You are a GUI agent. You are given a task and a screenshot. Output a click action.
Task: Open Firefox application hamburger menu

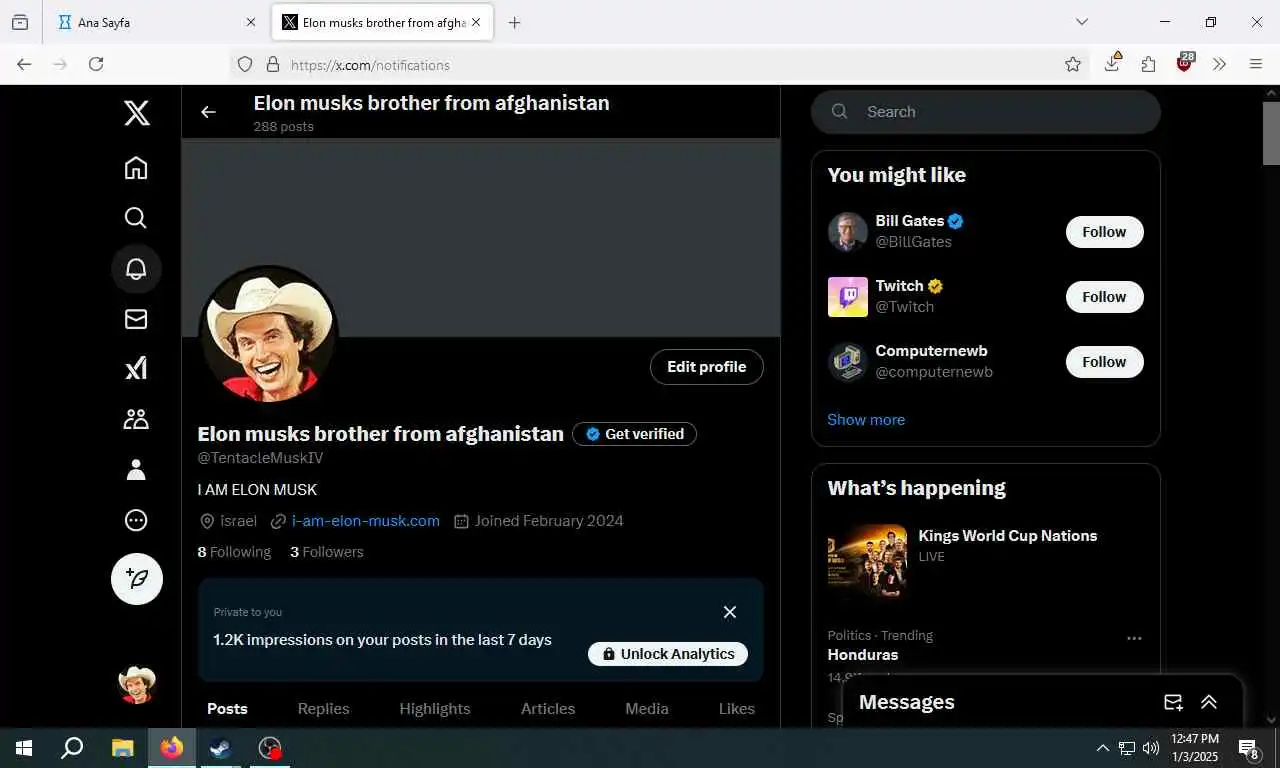pyautogui.click(x=1256, y=64)
